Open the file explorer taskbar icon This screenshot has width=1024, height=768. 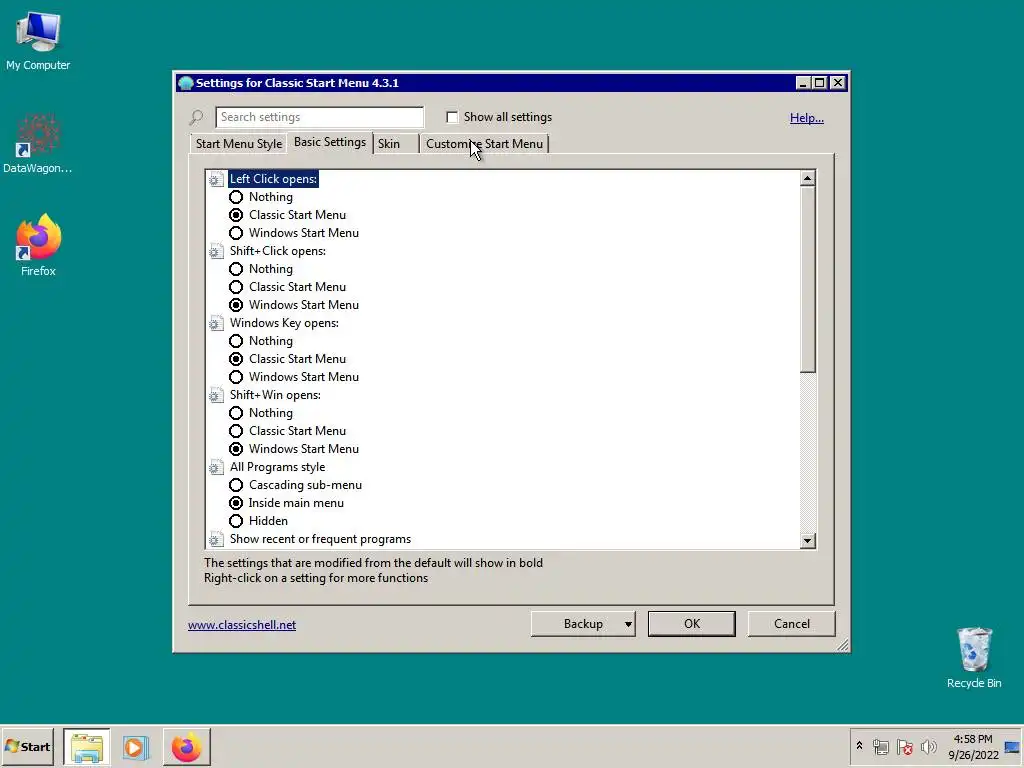87,747
